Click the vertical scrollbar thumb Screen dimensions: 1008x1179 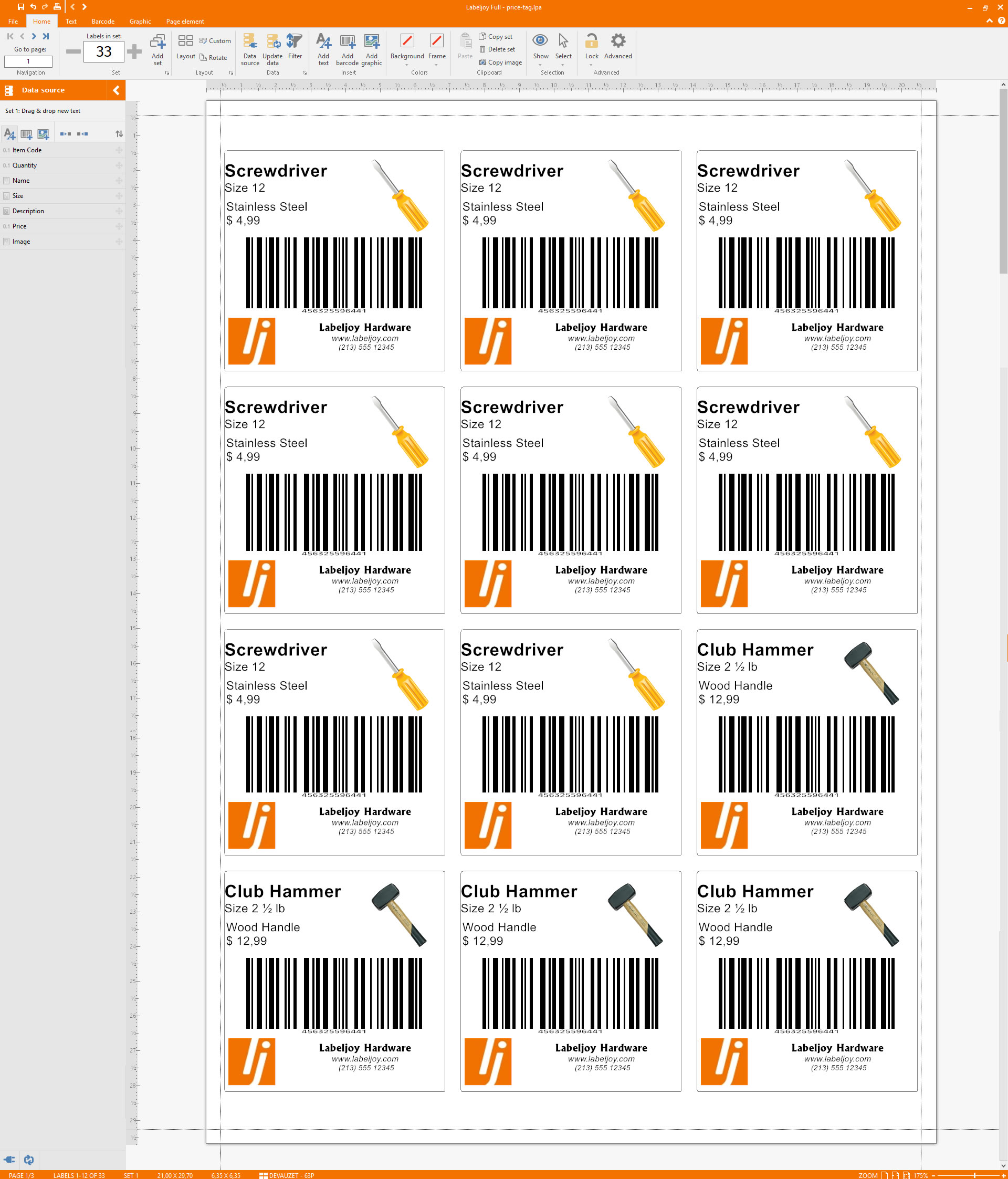click(x=1003, y=181)
